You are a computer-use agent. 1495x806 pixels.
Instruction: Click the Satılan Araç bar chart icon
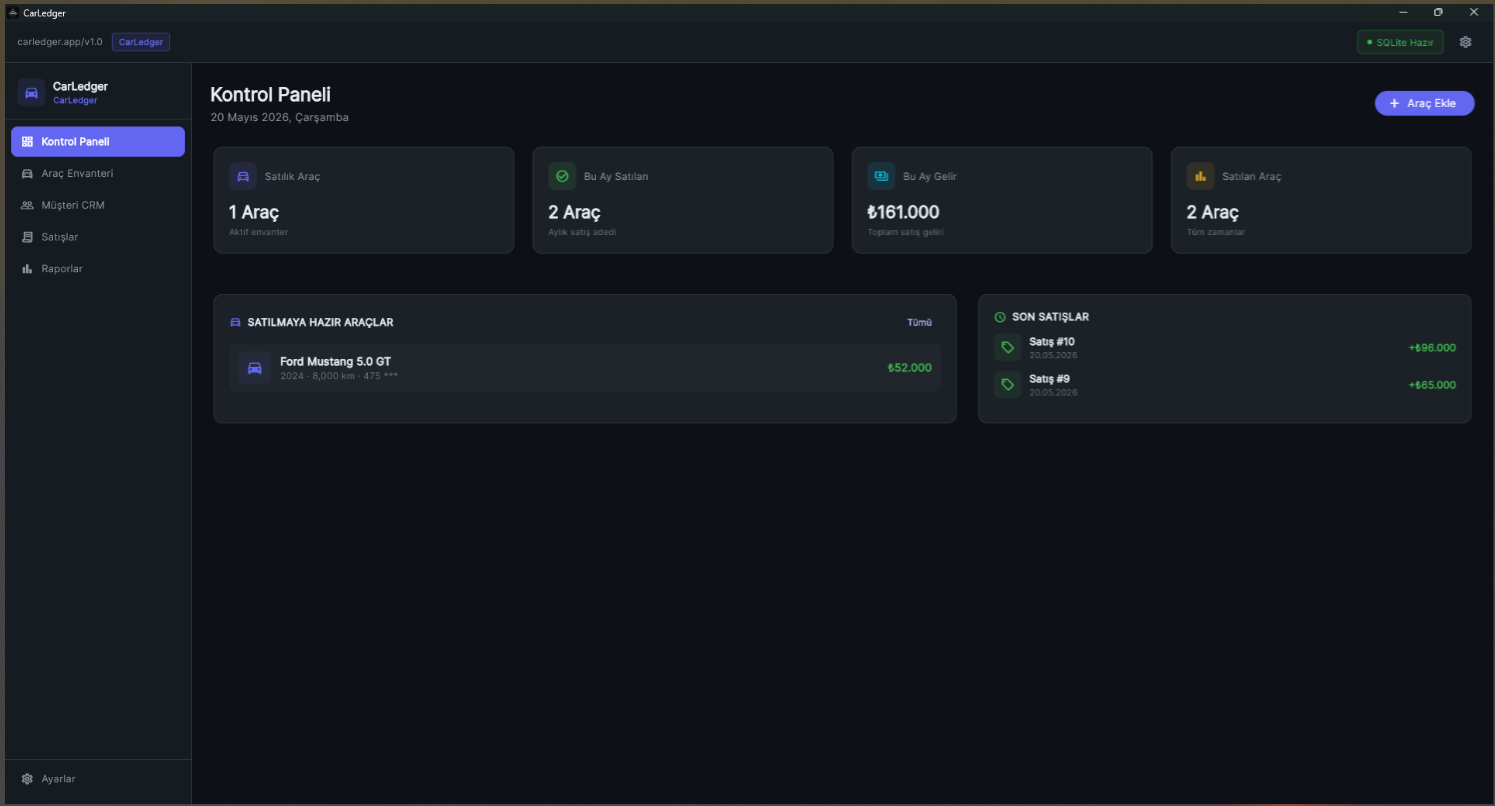coord(1200,176)
